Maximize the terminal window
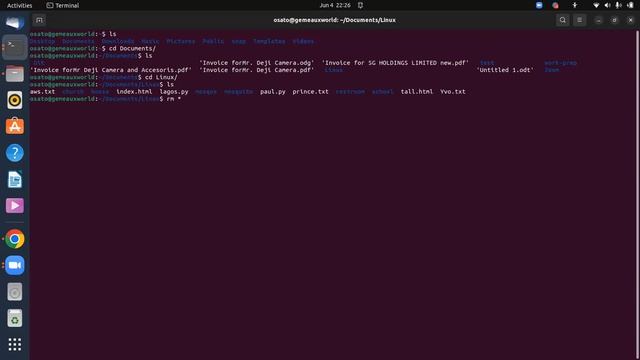 click(x=614, y=20)
